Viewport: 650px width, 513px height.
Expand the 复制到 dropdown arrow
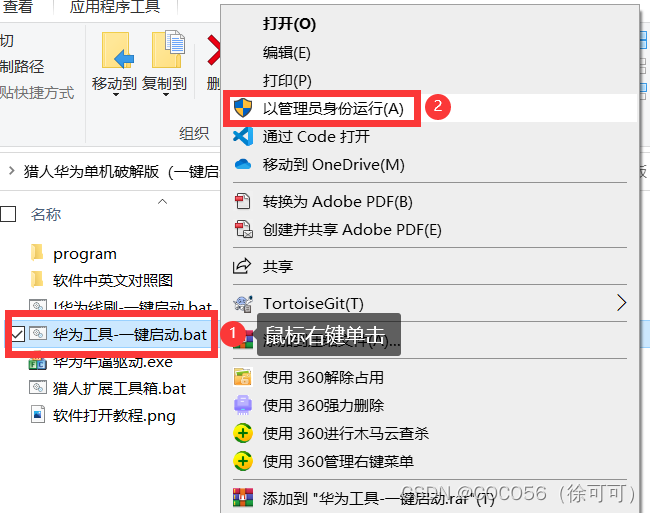click(x=165, y=95)
